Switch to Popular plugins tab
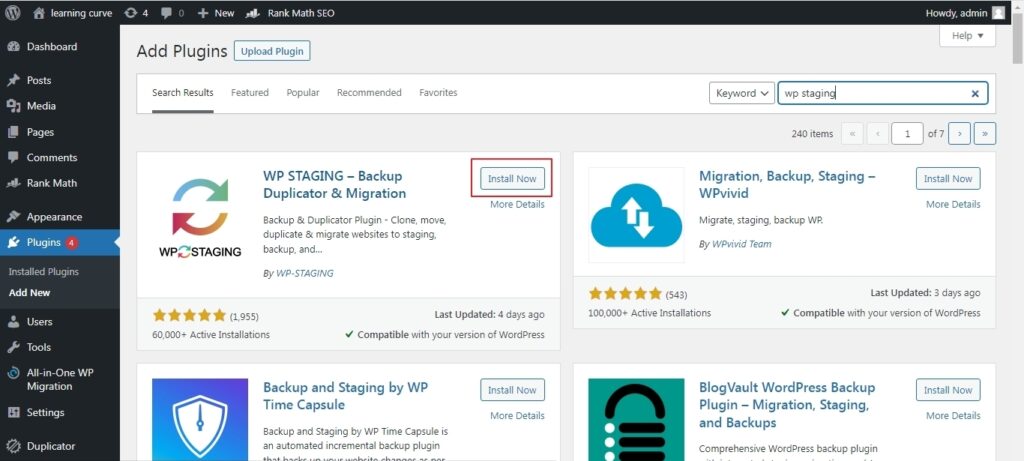 coord(303,93)
